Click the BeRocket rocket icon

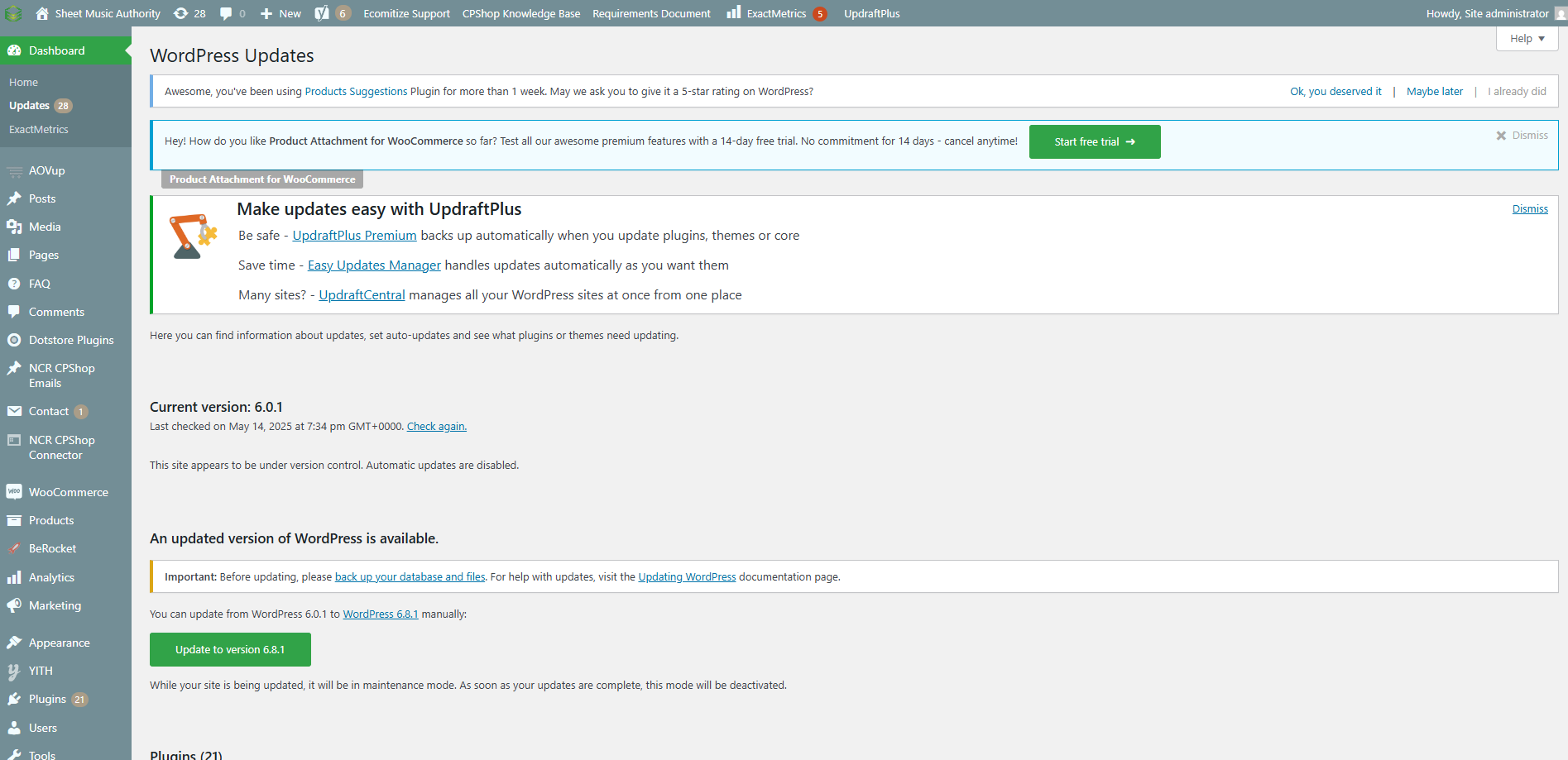pyautogui.click(x=14, y=548)
